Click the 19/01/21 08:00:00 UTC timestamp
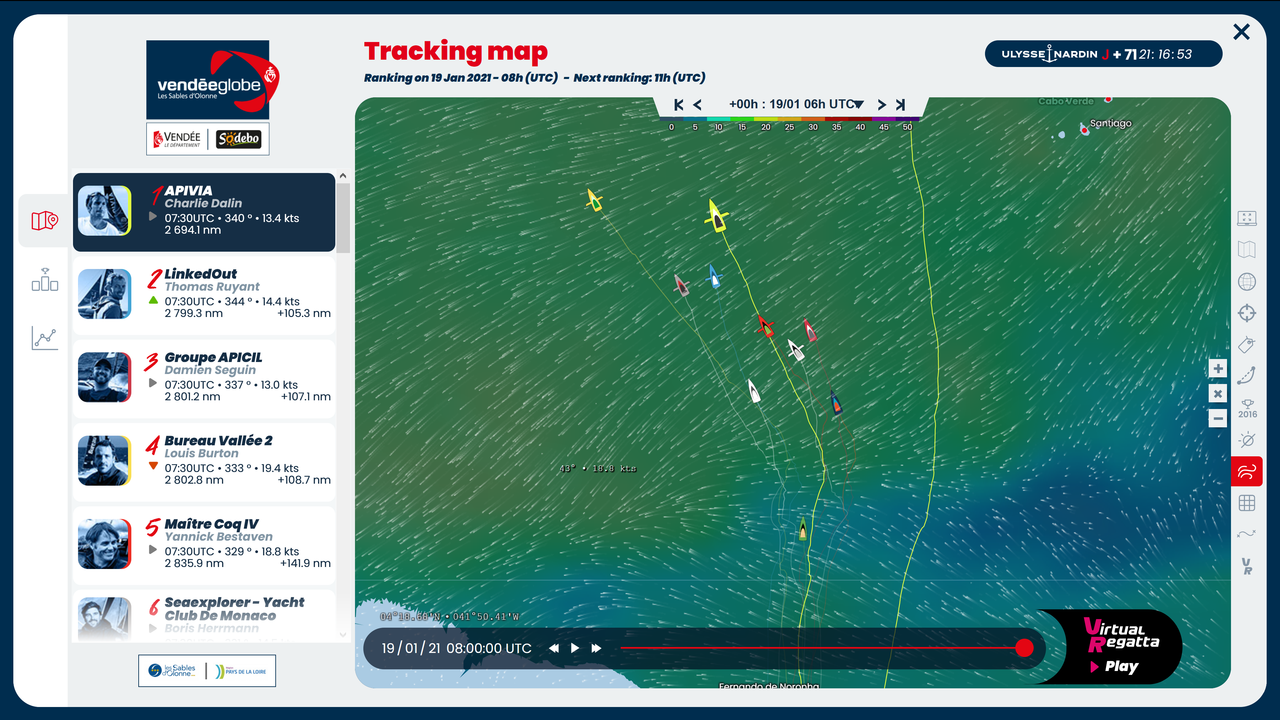Image resolution: width=1280 pixels, height=720 pixels. pos(457,648)
